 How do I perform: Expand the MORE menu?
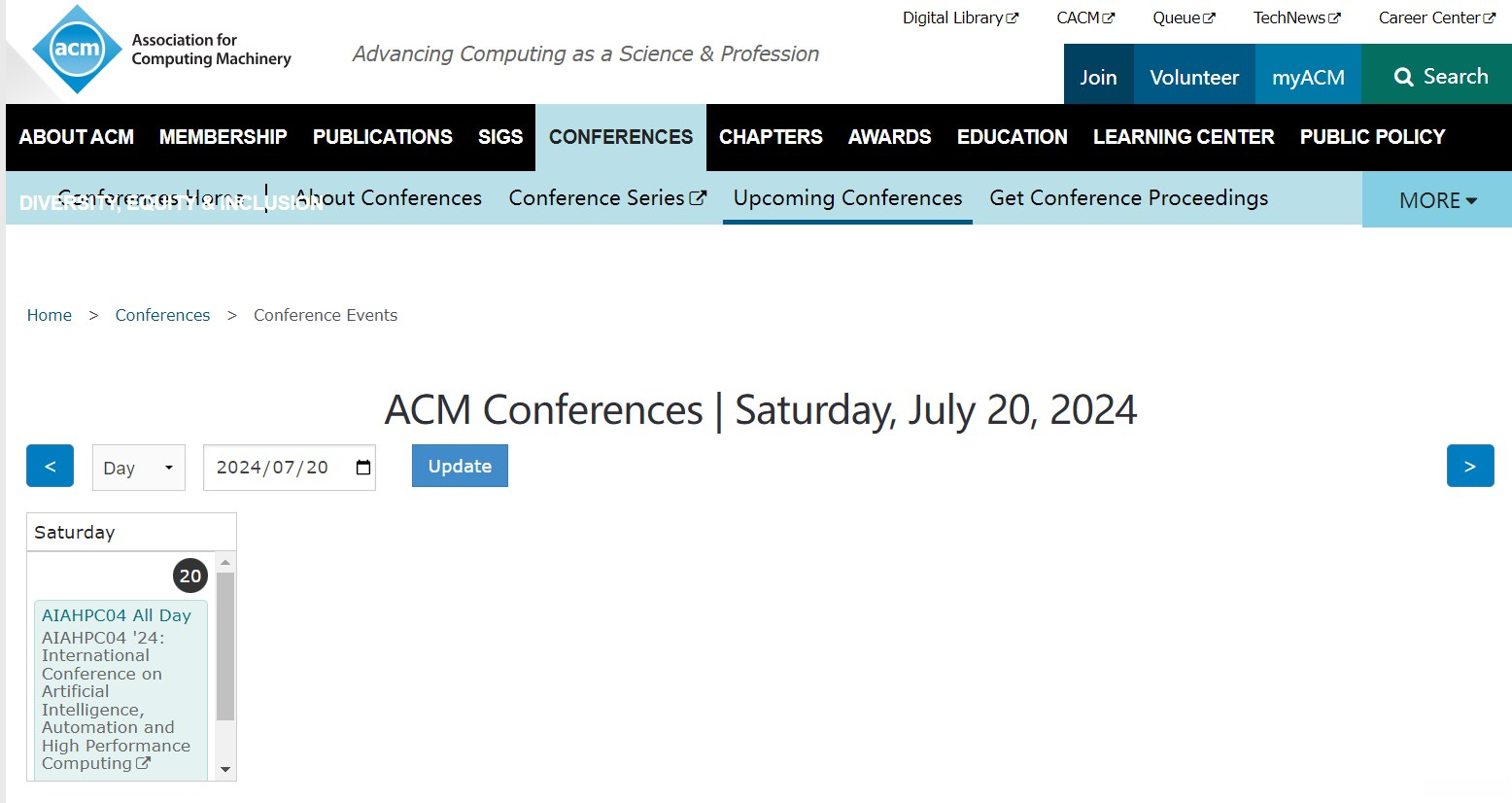[x=1436, y=200]
